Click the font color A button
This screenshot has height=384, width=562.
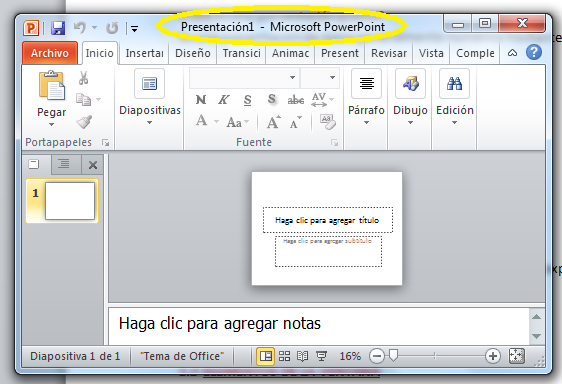point(201,121)
